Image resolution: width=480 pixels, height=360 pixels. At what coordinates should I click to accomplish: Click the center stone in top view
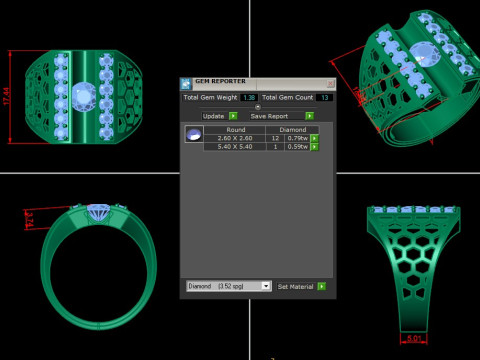click(84, 97)
